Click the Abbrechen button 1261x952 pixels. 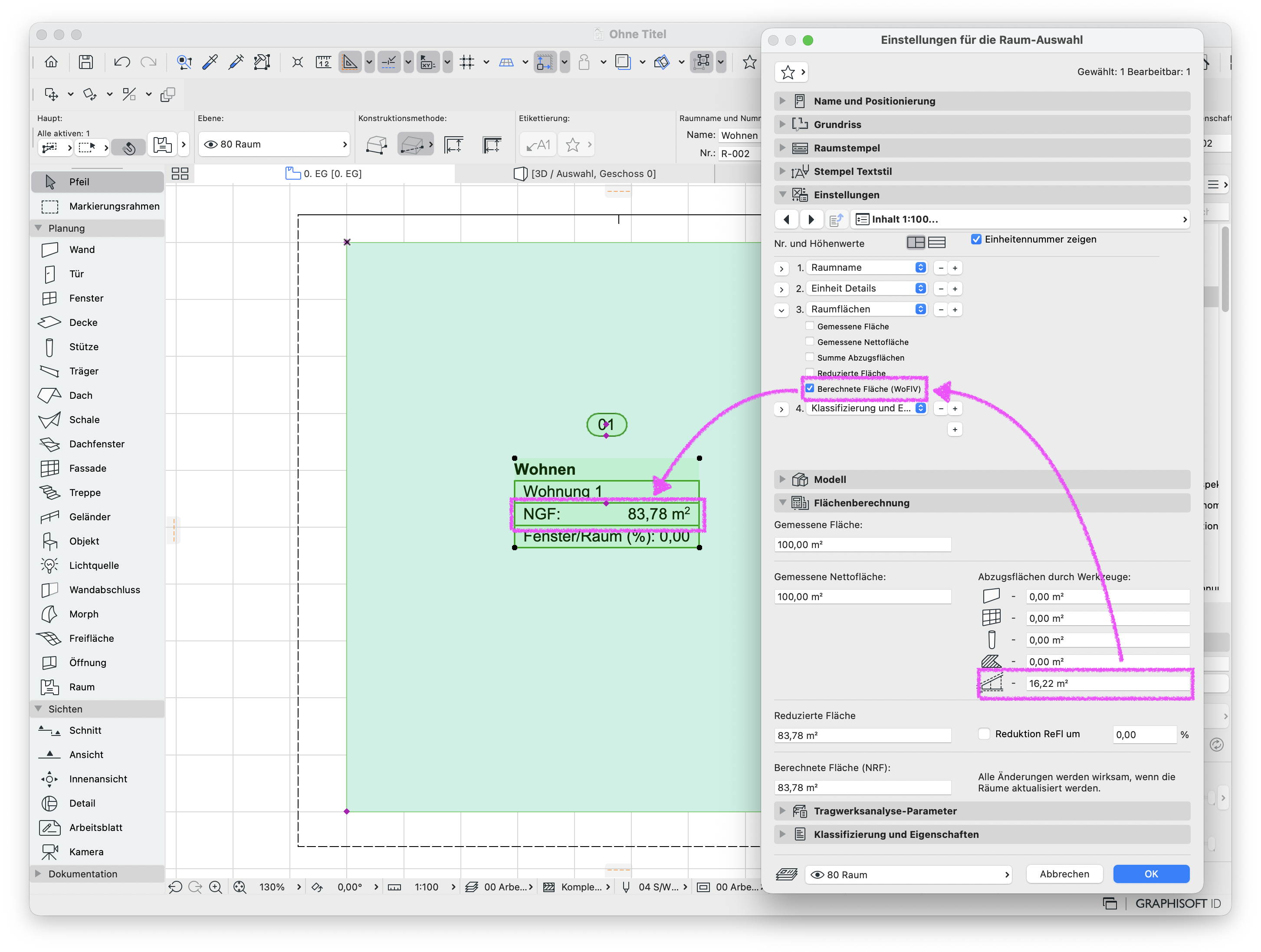tap(1064, 874)
